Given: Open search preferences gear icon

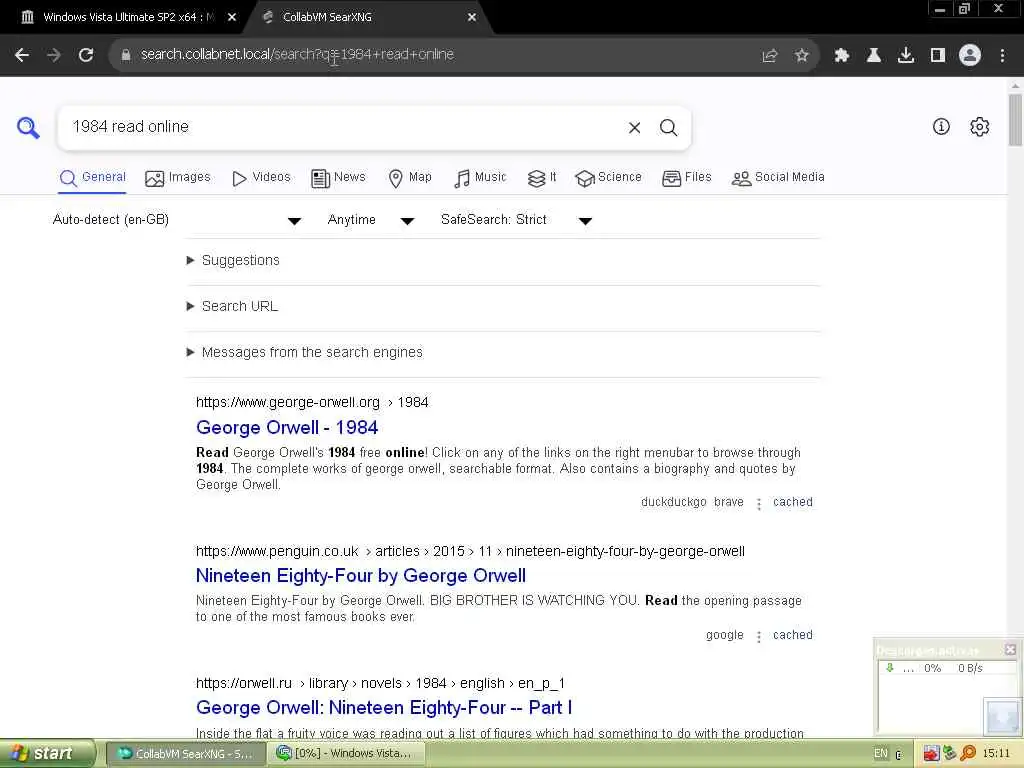Looking at the screenshot, I should (x=980, y=127).
